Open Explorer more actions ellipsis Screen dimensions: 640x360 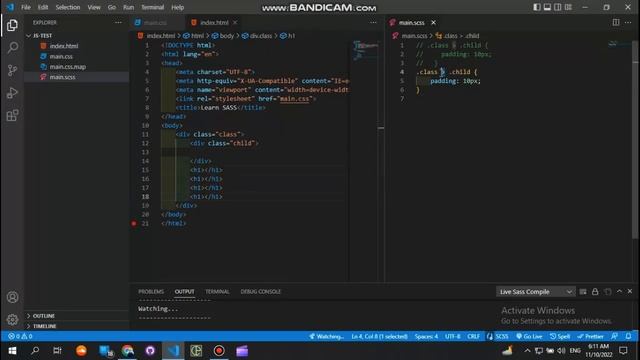(x=118, y=22)
